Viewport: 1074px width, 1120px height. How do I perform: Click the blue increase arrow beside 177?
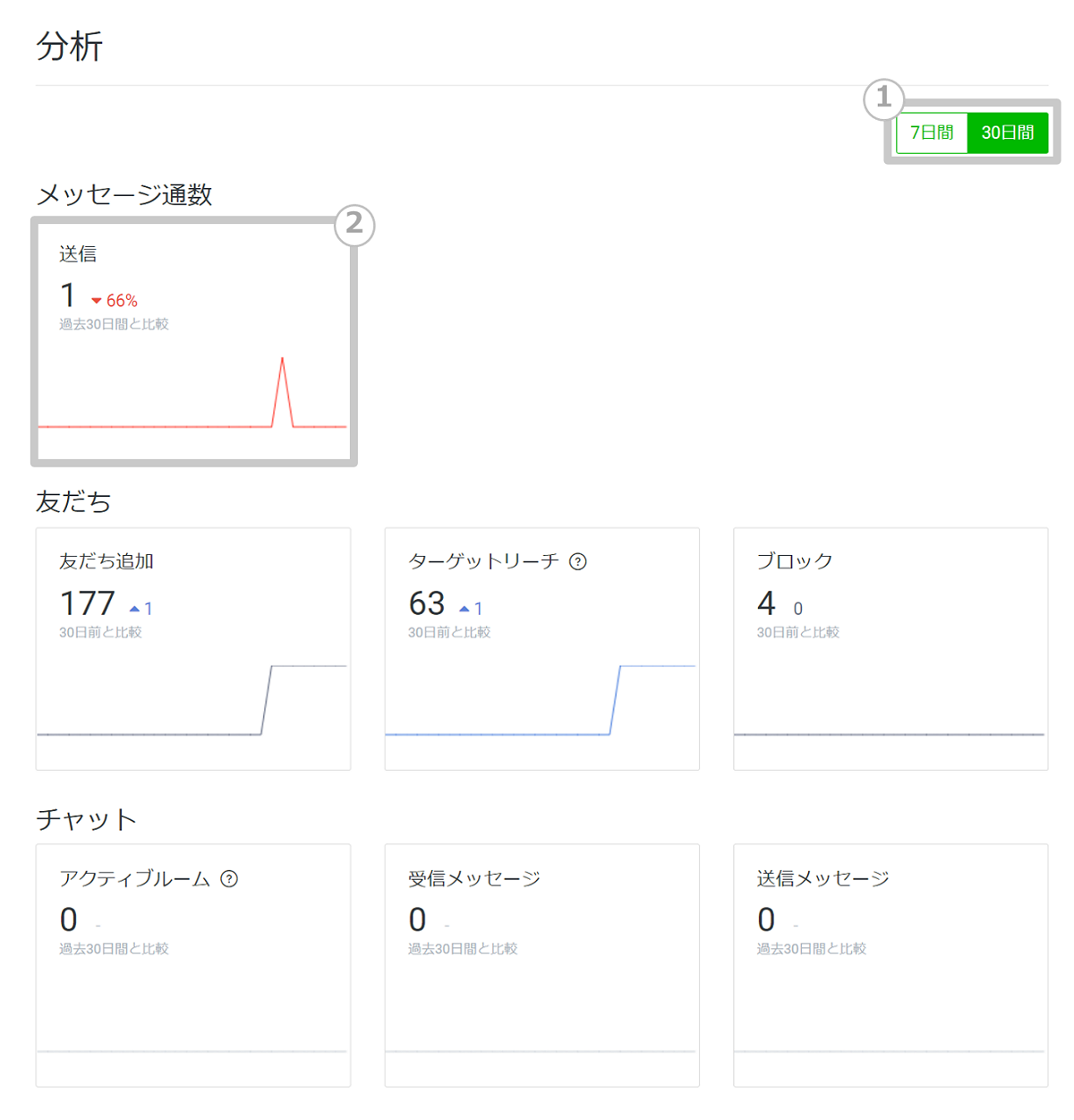[x=135, y=607]
